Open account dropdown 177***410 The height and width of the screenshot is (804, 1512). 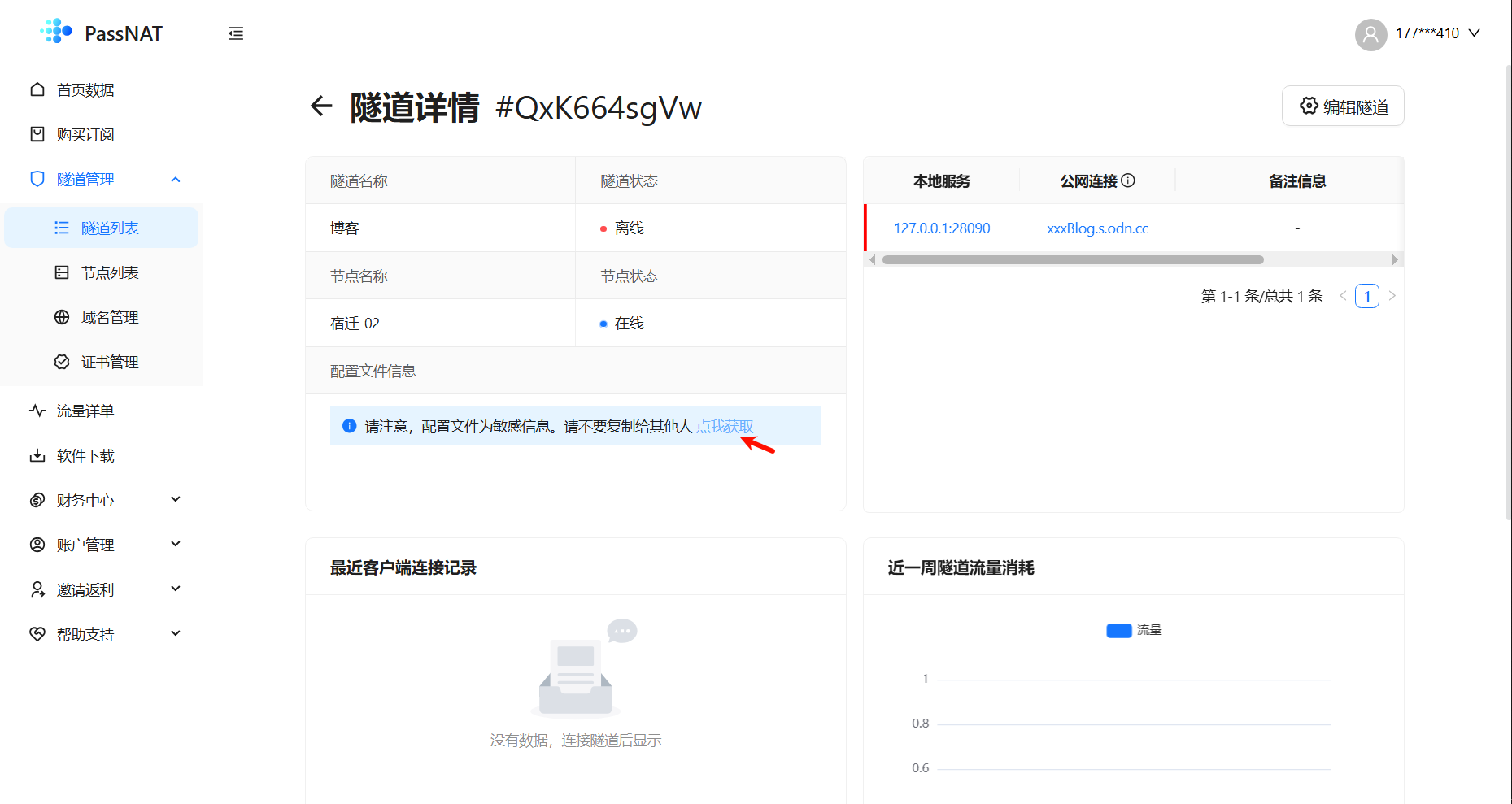tap(1437, 33)
